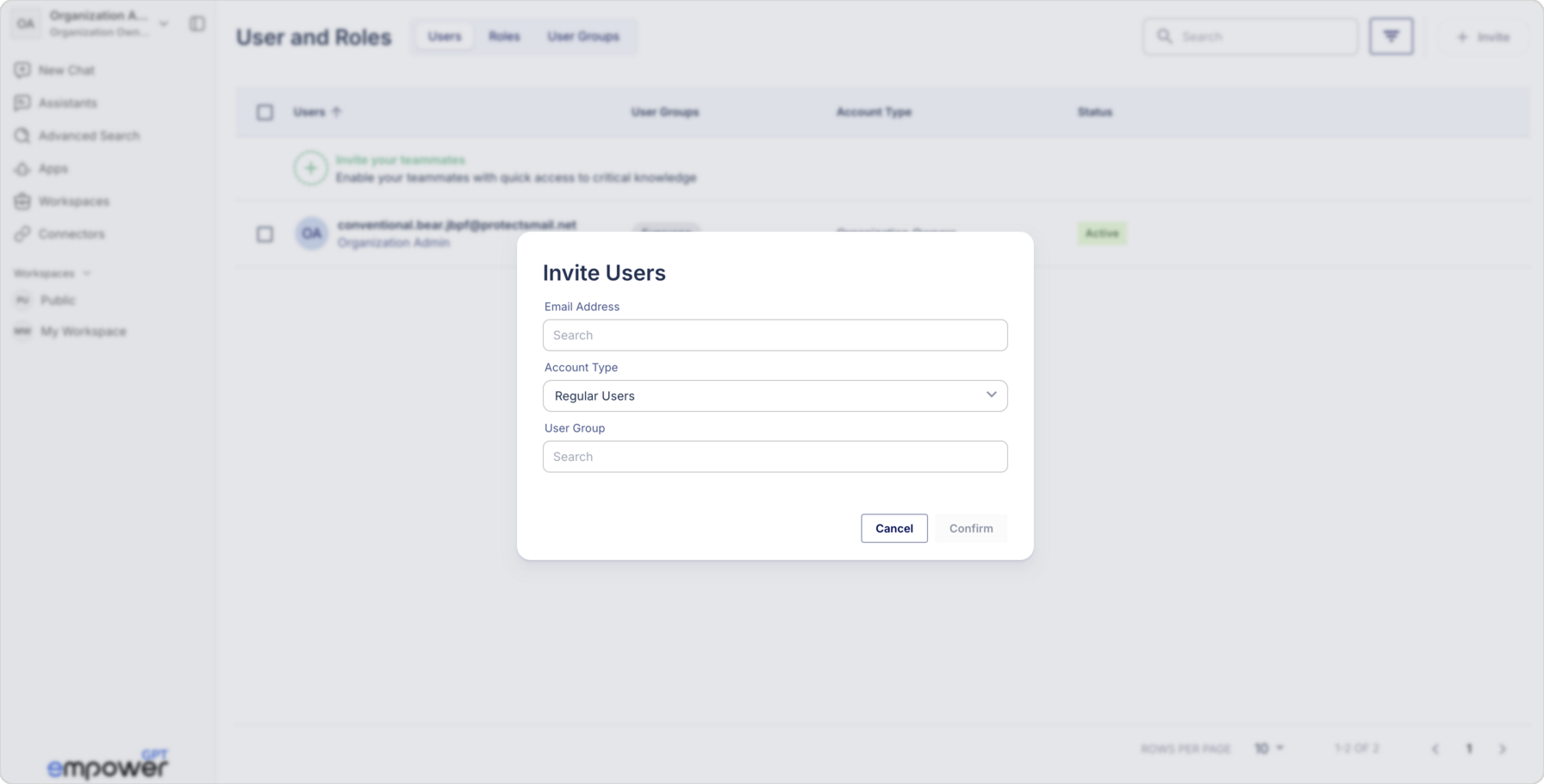Open the organization switcher dropdown arrow

click(164, 24)
